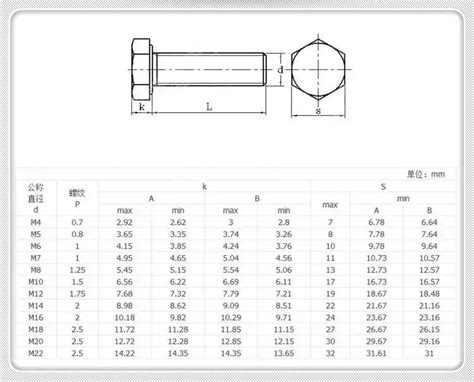Select the M4 row label

click(36, 222)
